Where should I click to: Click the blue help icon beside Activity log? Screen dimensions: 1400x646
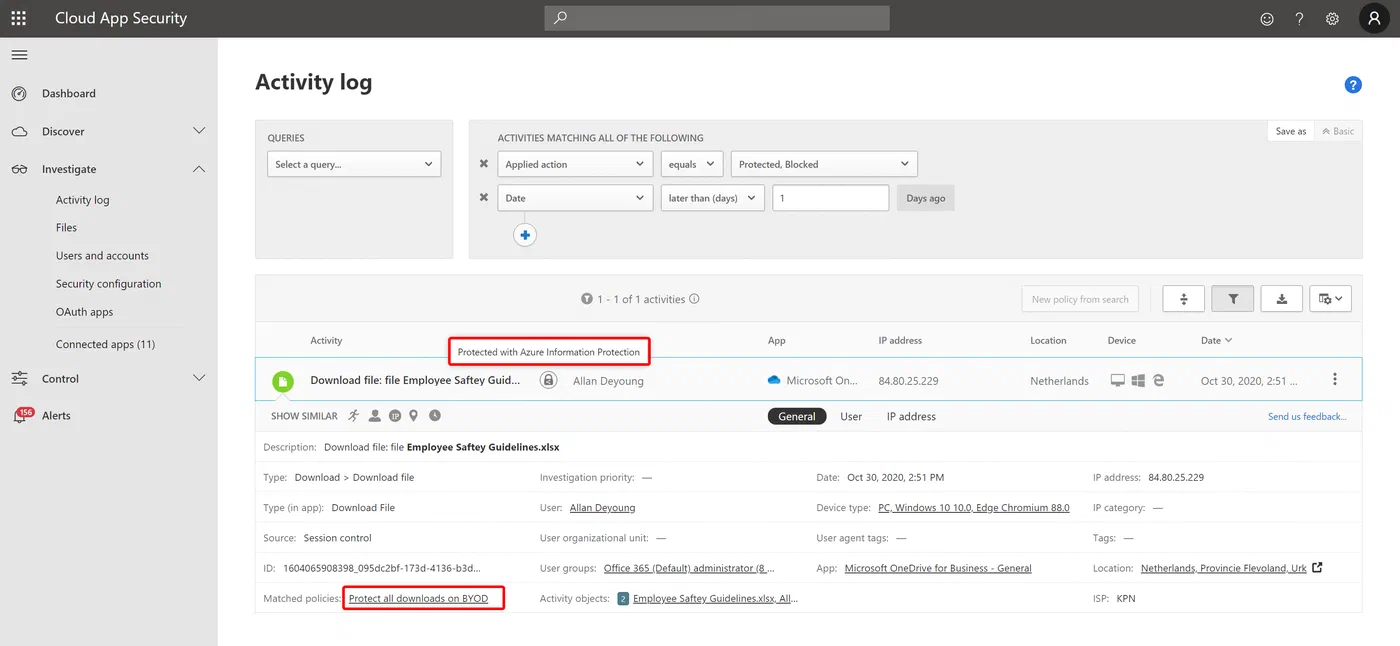click(x=1353, y=85)
